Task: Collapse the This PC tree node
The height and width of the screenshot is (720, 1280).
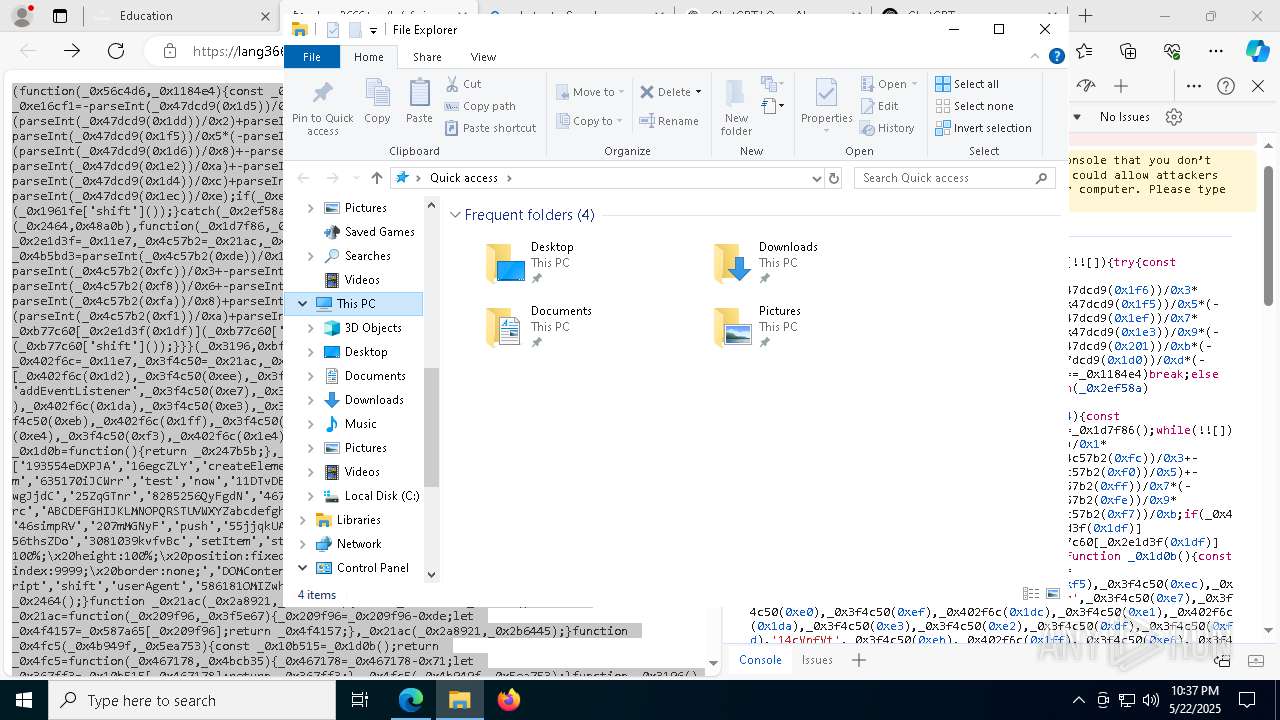Action: [303, 304]
